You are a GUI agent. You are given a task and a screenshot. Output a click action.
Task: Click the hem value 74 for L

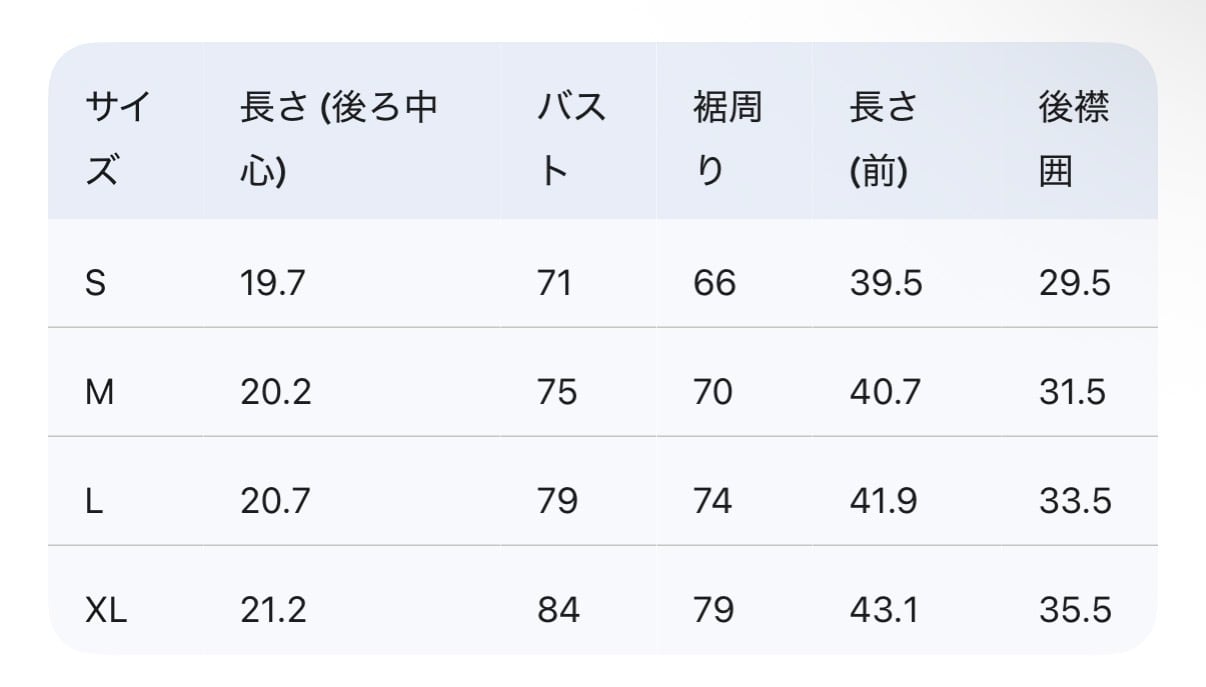712,500
